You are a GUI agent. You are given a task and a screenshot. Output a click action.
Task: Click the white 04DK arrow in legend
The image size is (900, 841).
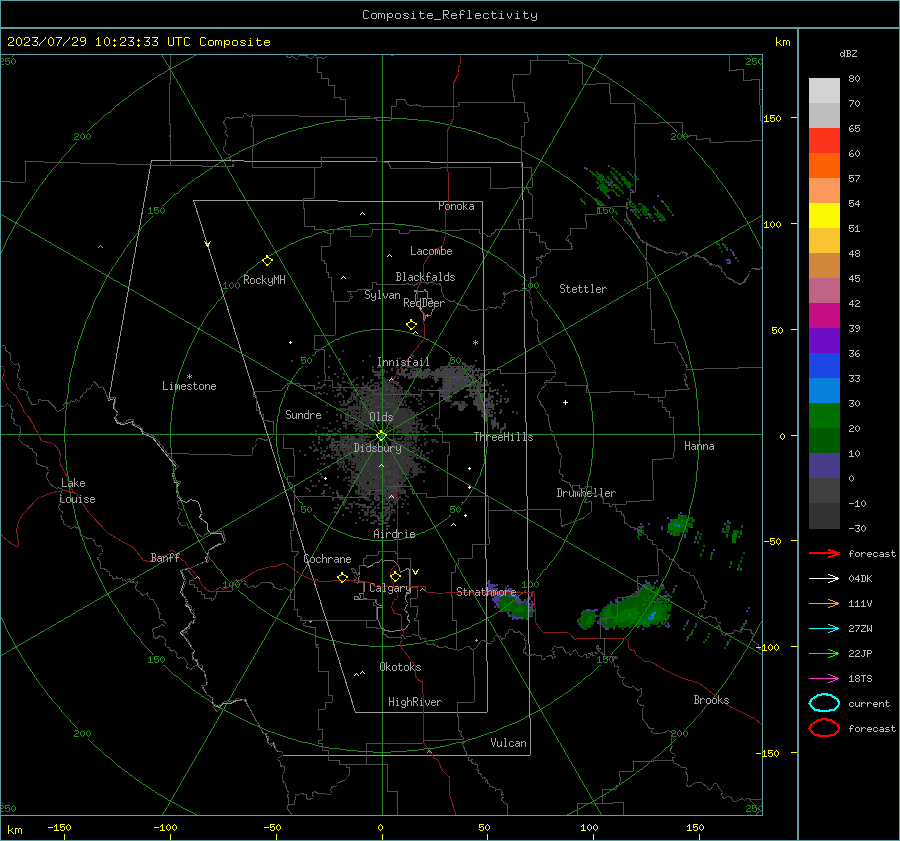pyautogui.click(x=824, y=578)
